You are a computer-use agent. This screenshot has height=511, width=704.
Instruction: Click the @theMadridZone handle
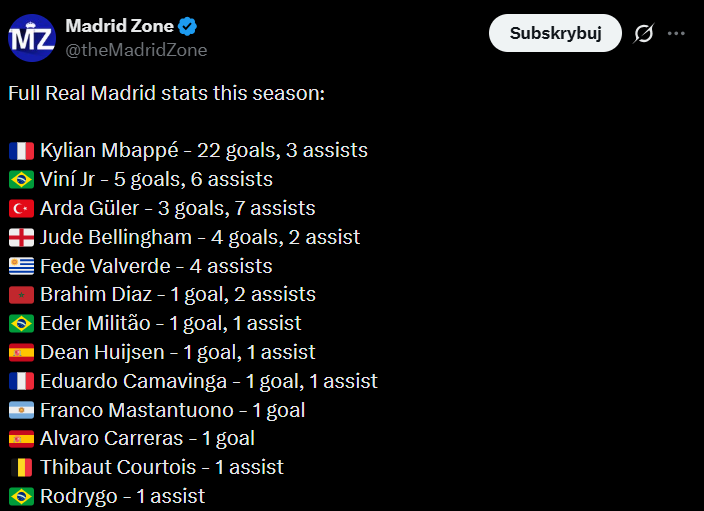point(136,49)
